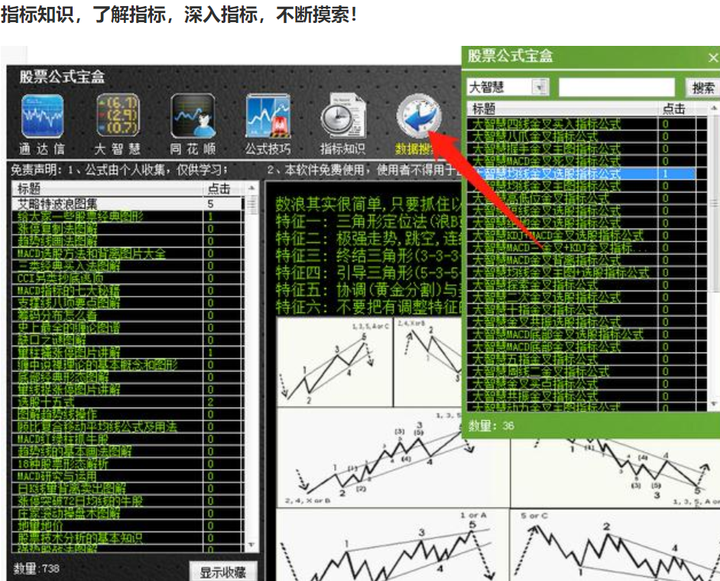Sort search results by 标题 header
Screen dimensions: 720x581
pos(563,108)
